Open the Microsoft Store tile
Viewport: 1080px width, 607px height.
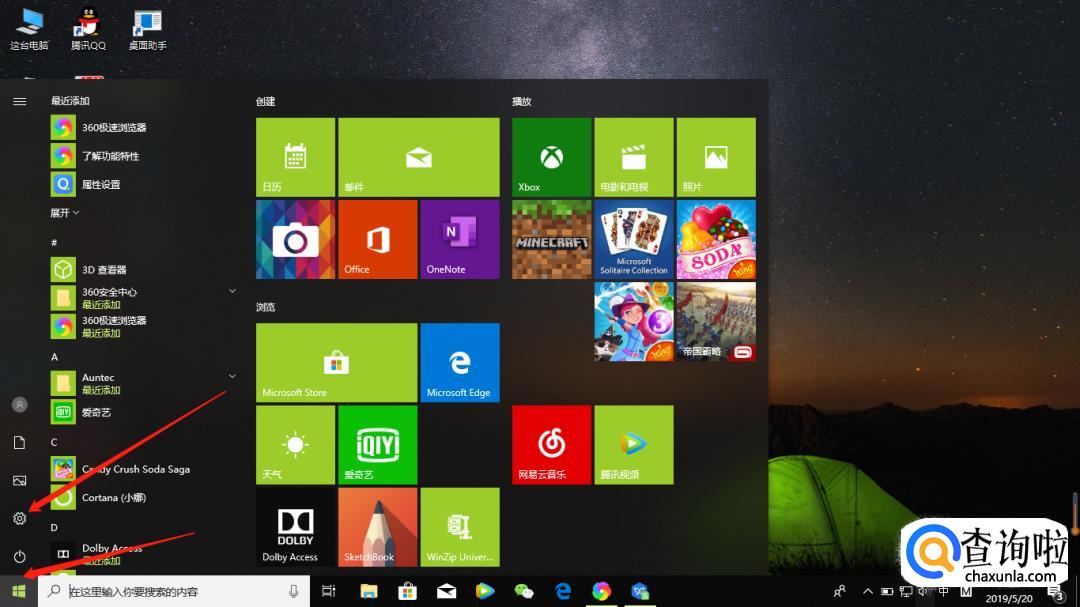click(337, 362)
